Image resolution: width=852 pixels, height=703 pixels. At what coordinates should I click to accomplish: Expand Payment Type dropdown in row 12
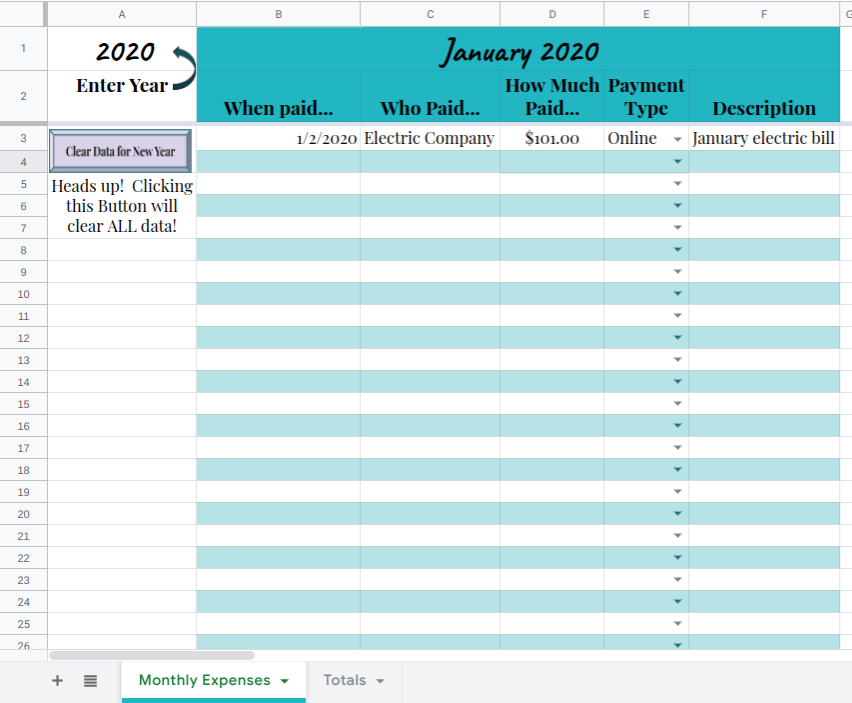(677, 337)
